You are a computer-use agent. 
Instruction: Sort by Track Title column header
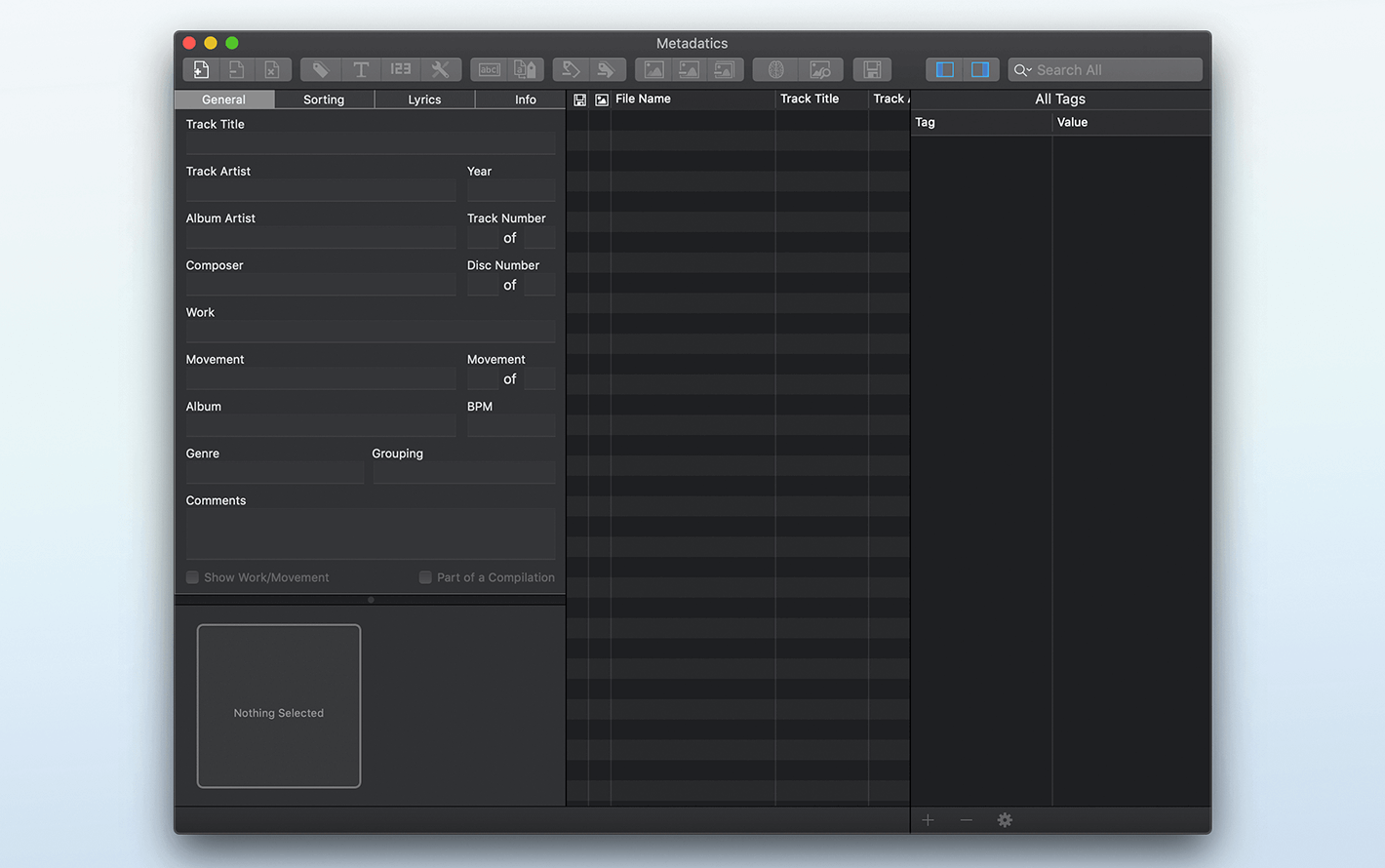tap(822, 99)
